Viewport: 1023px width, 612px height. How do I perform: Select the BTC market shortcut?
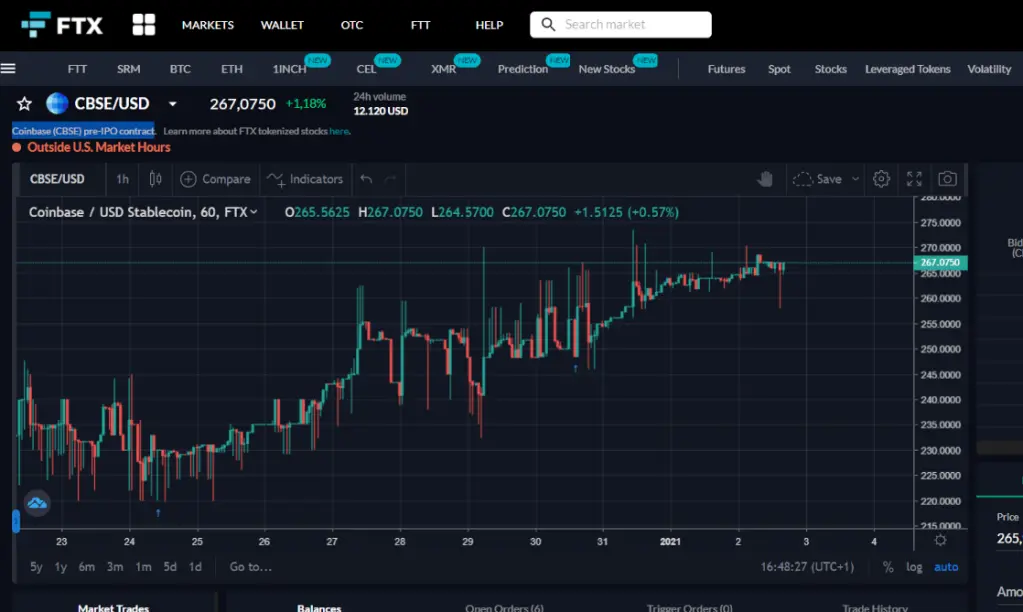point(180,69)
